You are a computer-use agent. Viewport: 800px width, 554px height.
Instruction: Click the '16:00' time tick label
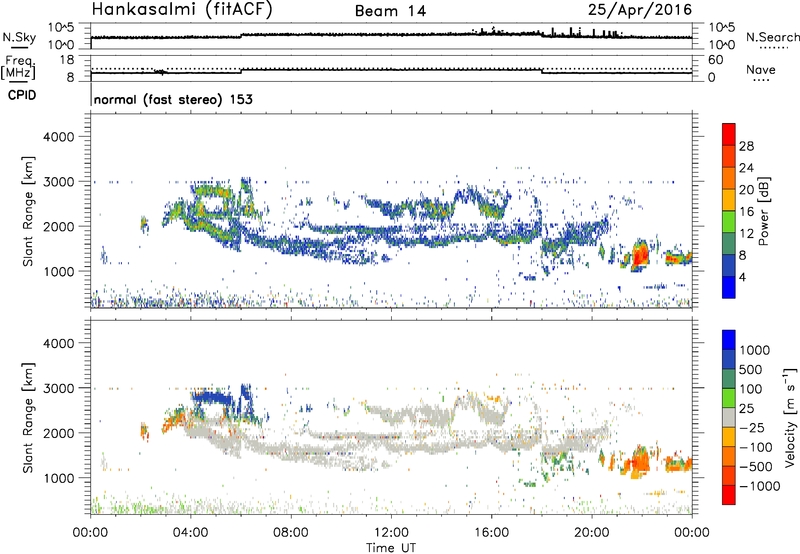pos(491,533)
